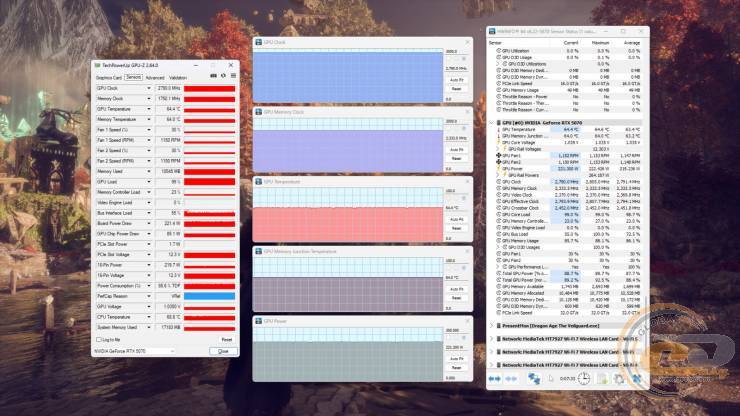Click Auto Fit in GPU Memory Clock graph
The width and height of the screenshot is (740, 416).
click(x=456, y=150)
